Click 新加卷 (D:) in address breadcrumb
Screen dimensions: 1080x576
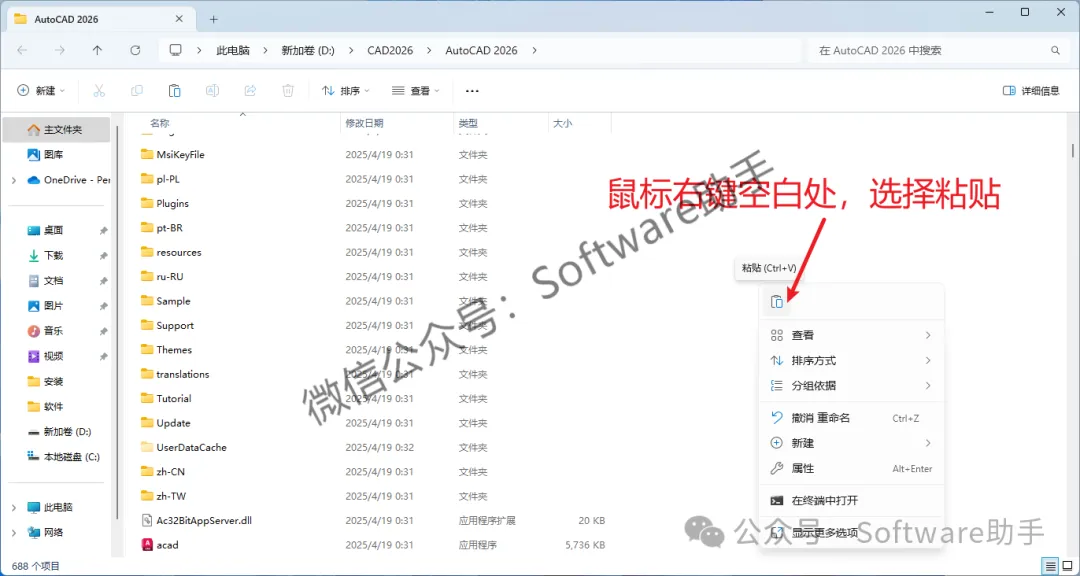pos(308,50)
